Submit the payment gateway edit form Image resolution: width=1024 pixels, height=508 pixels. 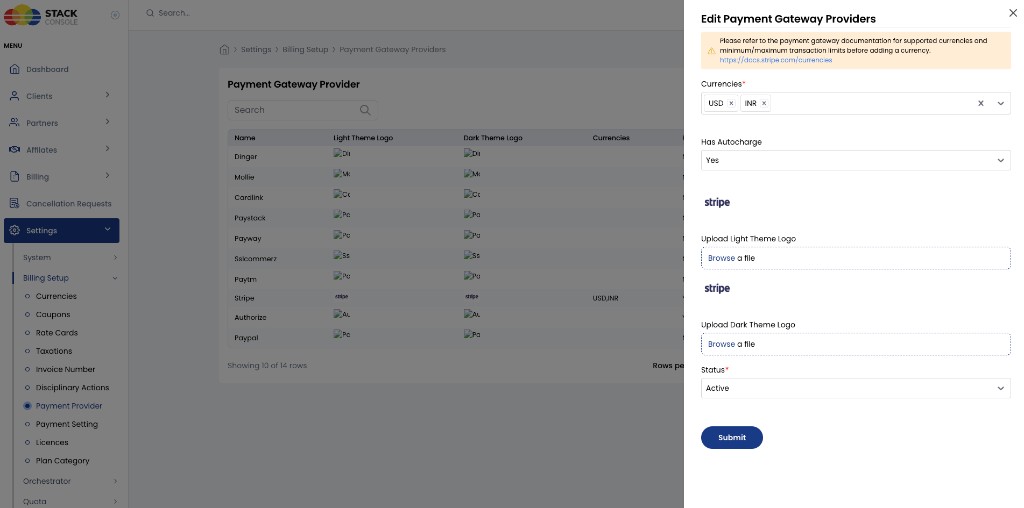(x=731, y=437)
